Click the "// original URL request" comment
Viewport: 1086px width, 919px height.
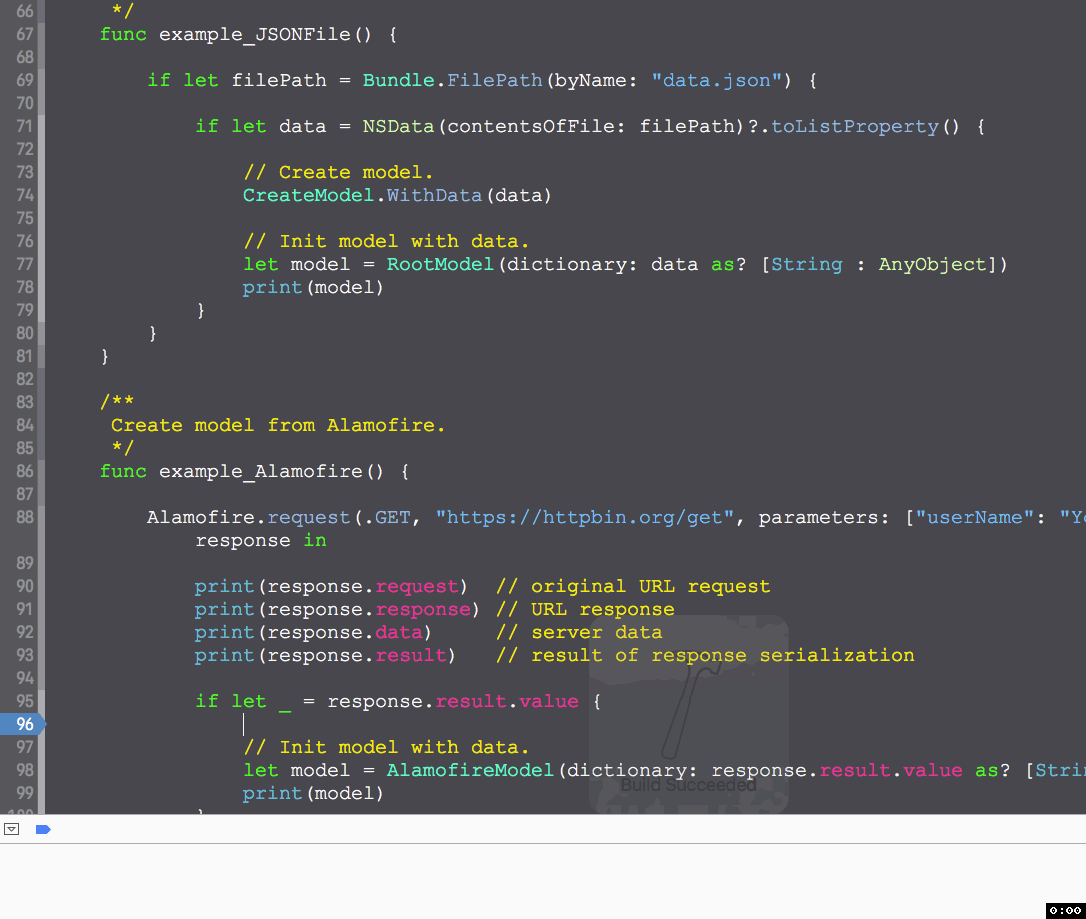633,586
